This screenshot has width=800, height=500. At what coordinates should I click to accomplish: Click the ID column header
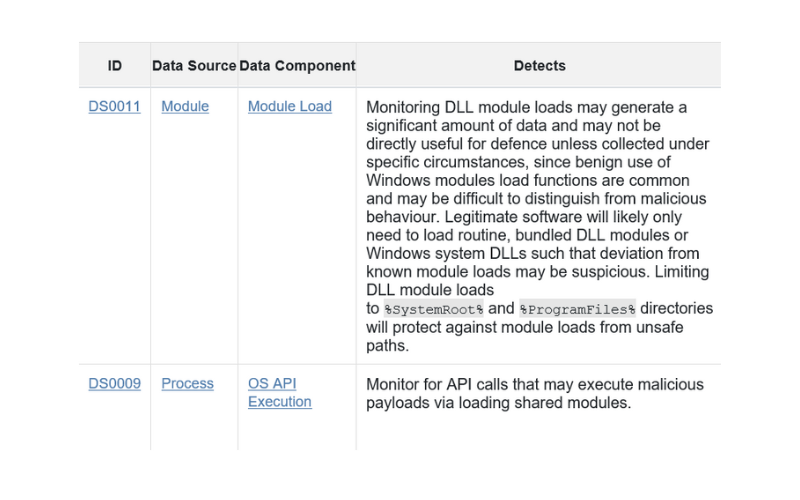coord(115,66)
